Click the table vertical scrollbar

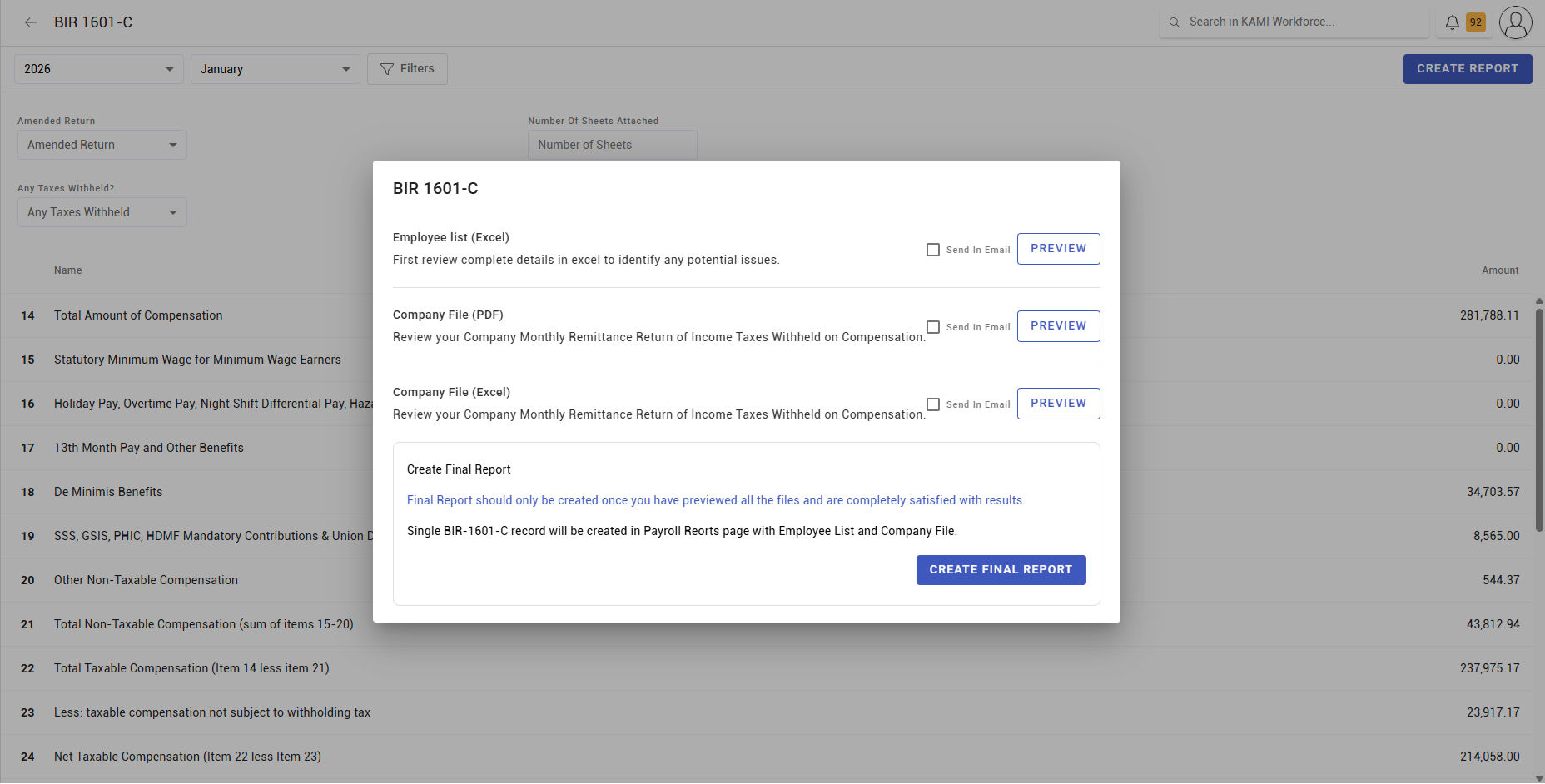1539,420
